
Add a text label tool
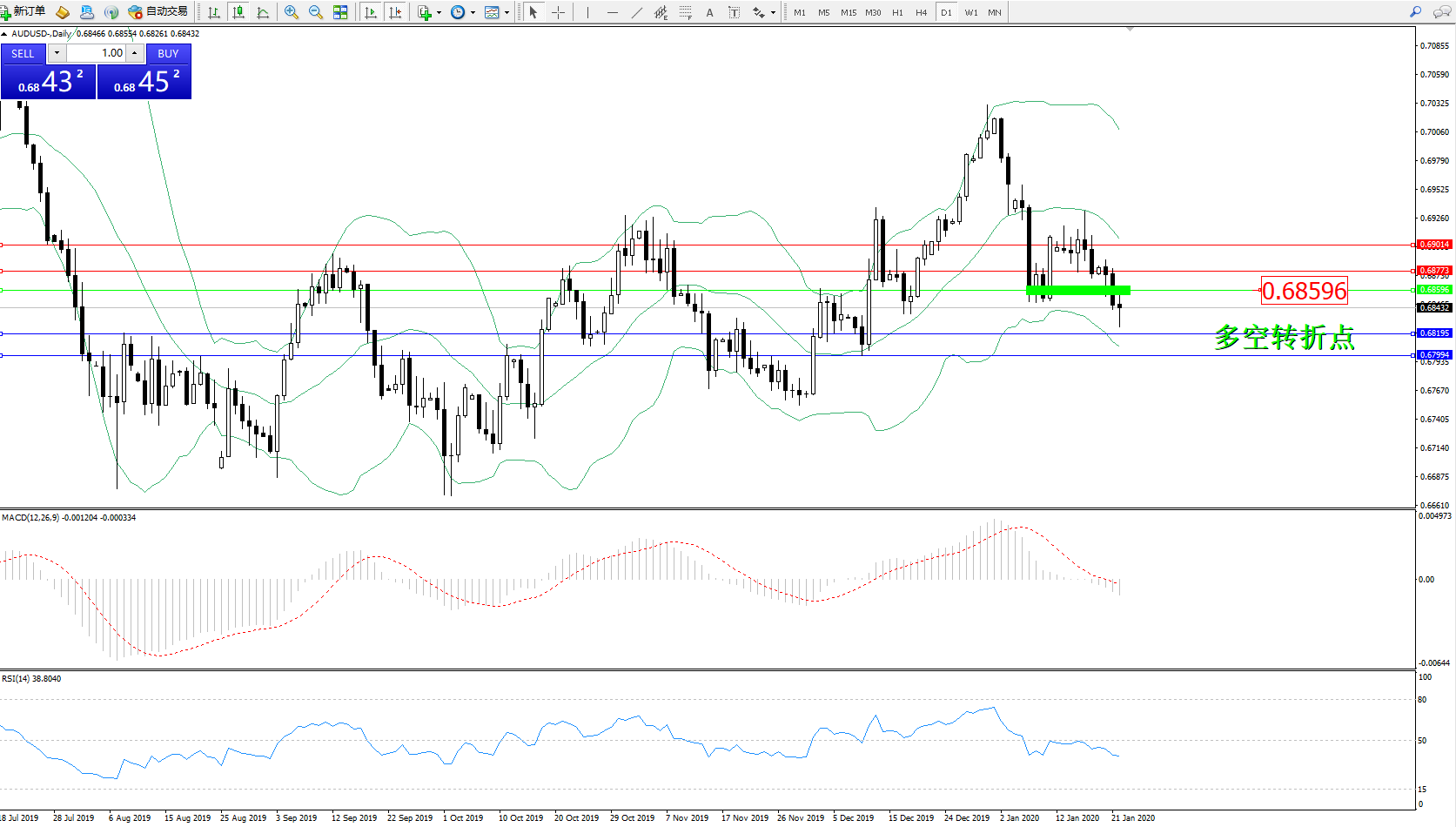[x=710, y=12]
